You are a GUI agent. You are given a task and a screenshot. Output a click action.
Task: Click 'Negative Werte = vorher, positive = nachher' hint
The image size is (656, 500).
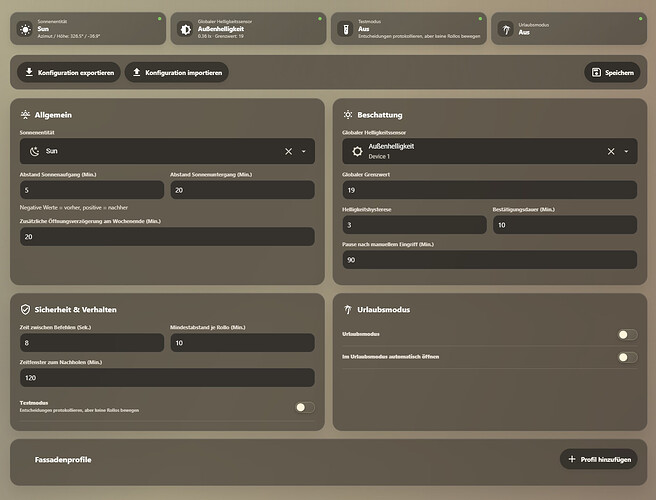click(x=74, y=207)
